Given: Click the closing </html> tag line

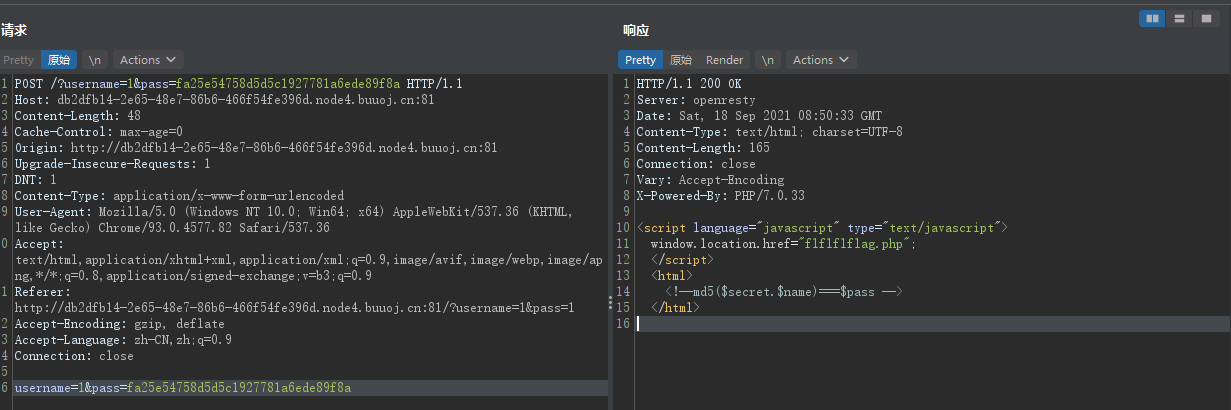Looking at the screenshot, I should (x=675, y=308).
